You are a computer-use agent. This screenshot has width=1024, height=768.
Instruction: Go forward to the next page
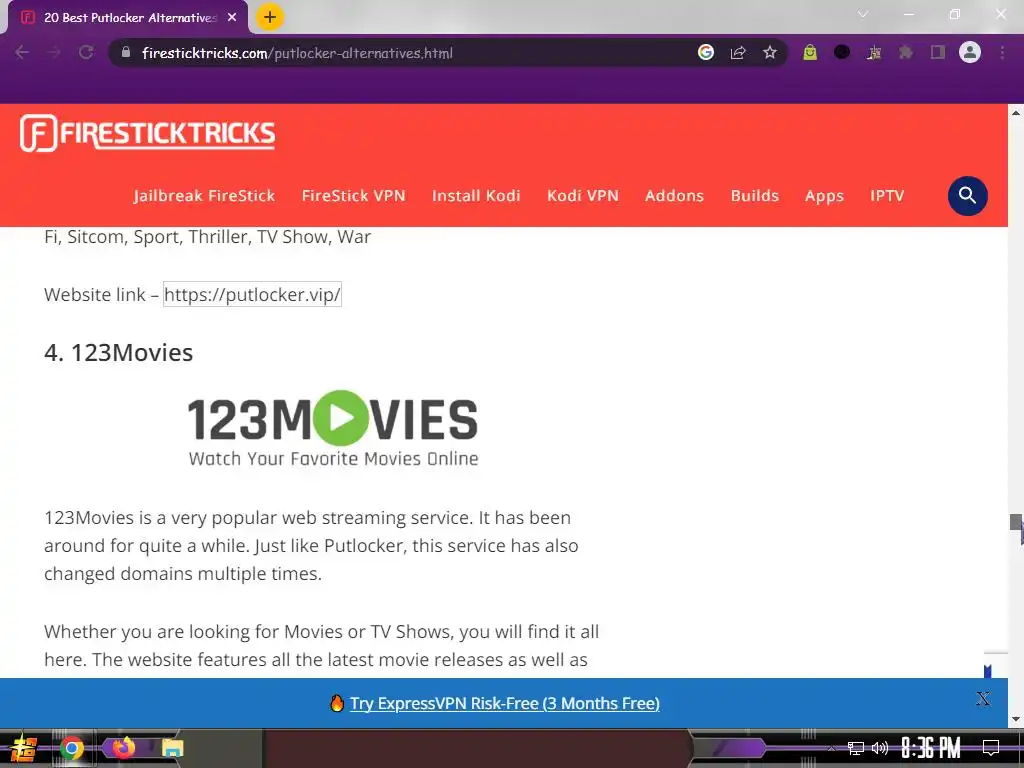pos(54,52)
